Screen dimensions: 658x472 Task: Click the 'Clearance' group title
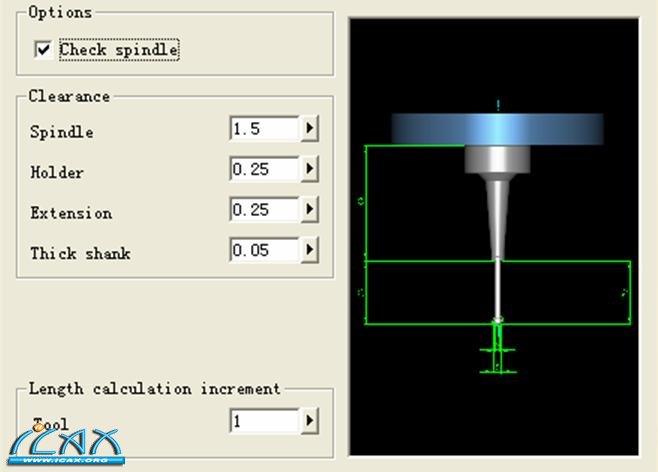click(69, 96)
